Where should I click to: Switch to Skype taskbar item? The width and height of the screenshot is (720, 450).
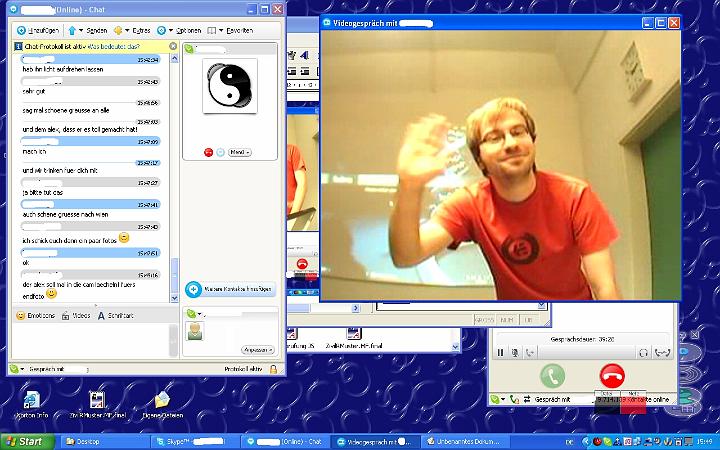click(x=195, y=442)
